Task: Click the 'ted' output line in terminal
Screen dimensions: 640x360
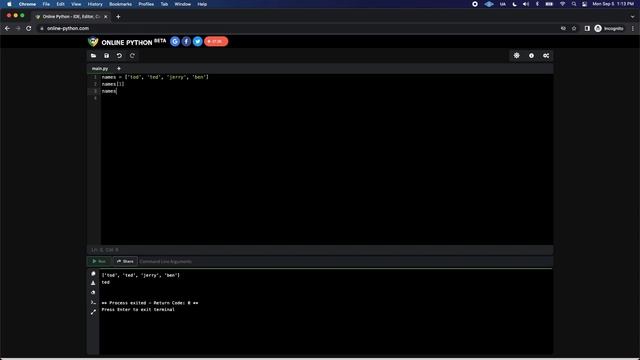Action: pos(106,282)
